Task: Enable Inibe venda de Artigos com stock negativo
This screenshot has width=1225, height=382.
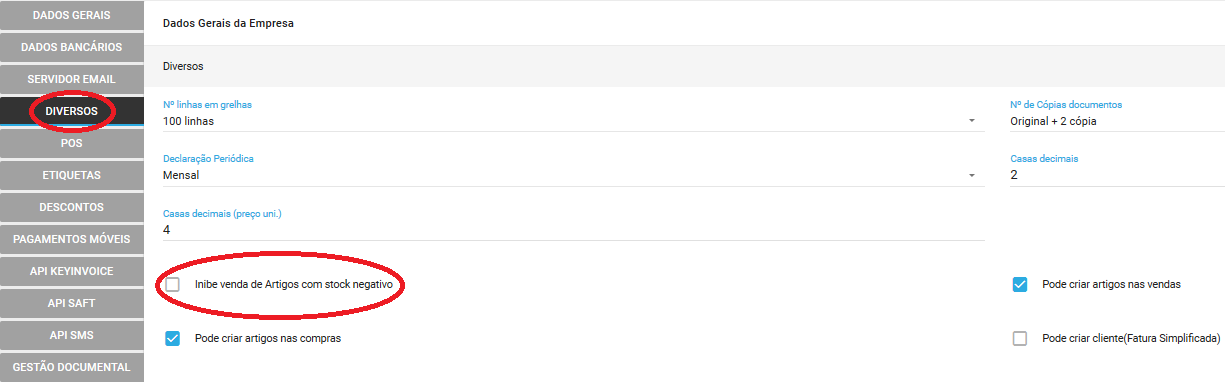Action: coord(173,285)
